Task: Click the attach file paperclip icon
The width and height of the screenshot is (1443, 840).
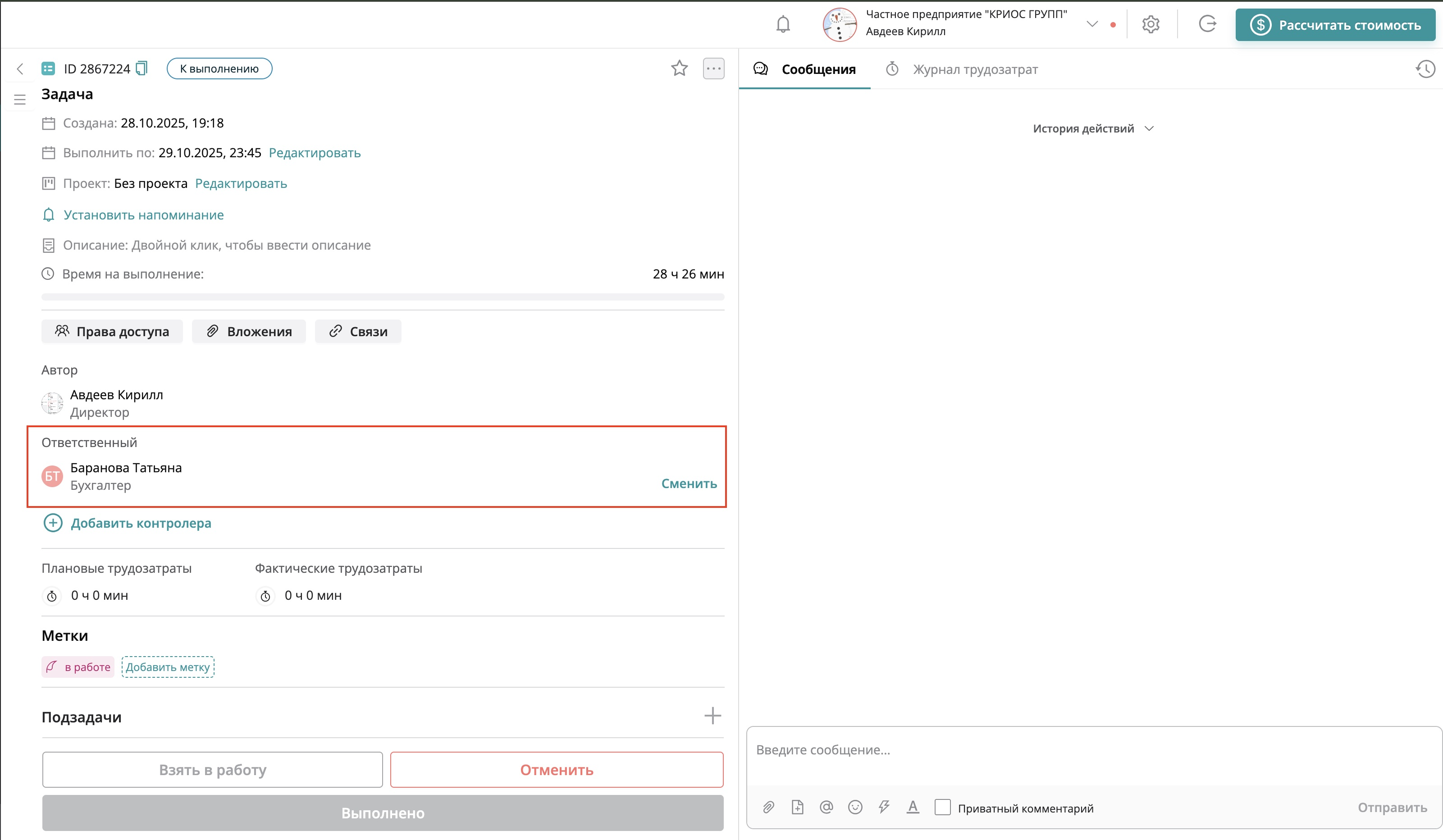Action: click(768, 808)
